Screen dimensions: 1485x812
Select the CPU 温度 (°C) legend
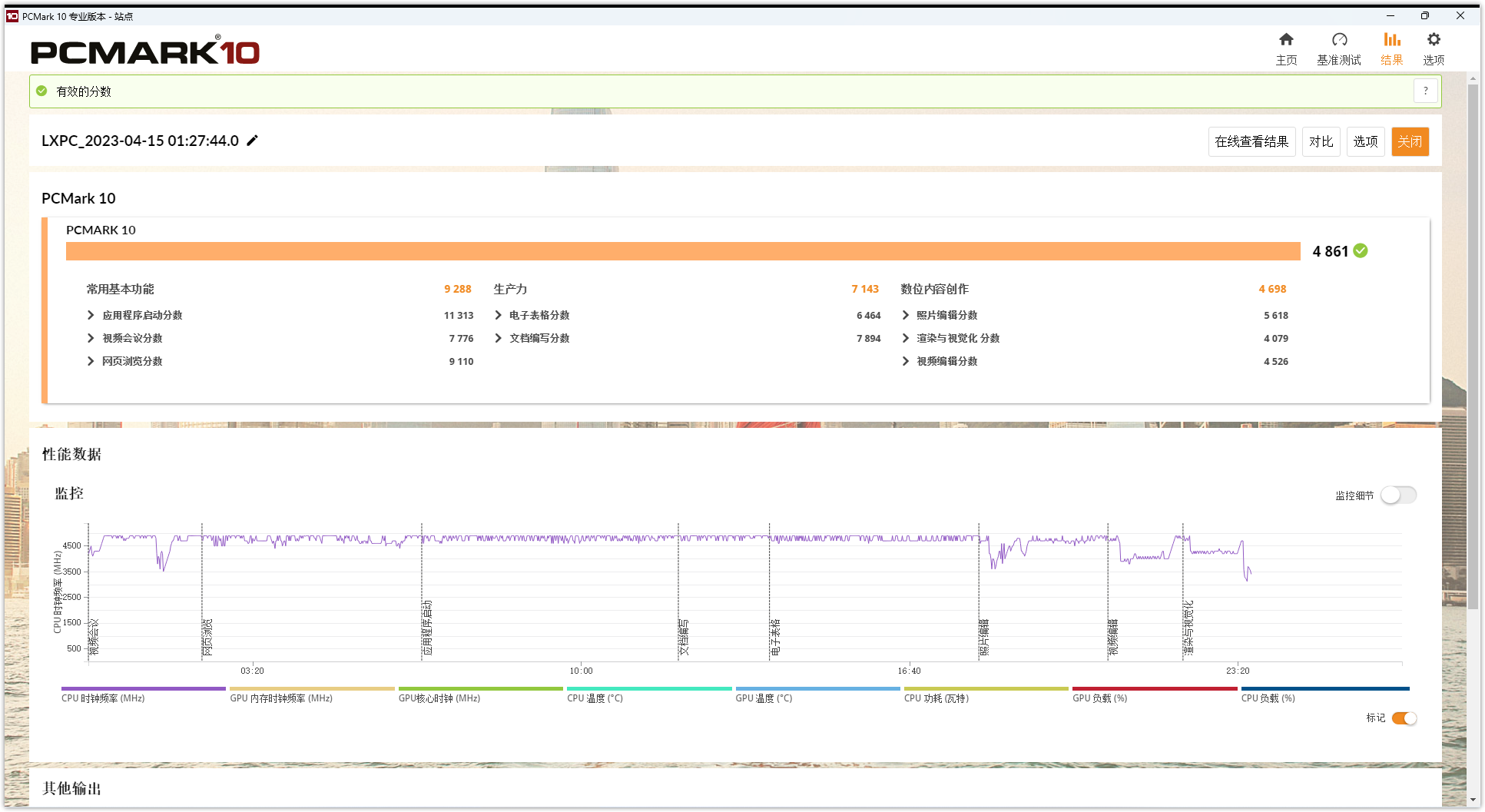(x=649, y=695)
